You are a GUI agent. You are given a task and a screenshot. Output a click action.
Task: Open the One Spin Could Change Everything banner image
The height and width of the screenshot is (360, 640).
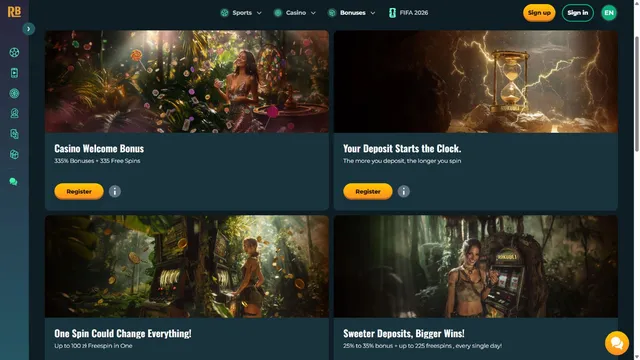[187, 267]
